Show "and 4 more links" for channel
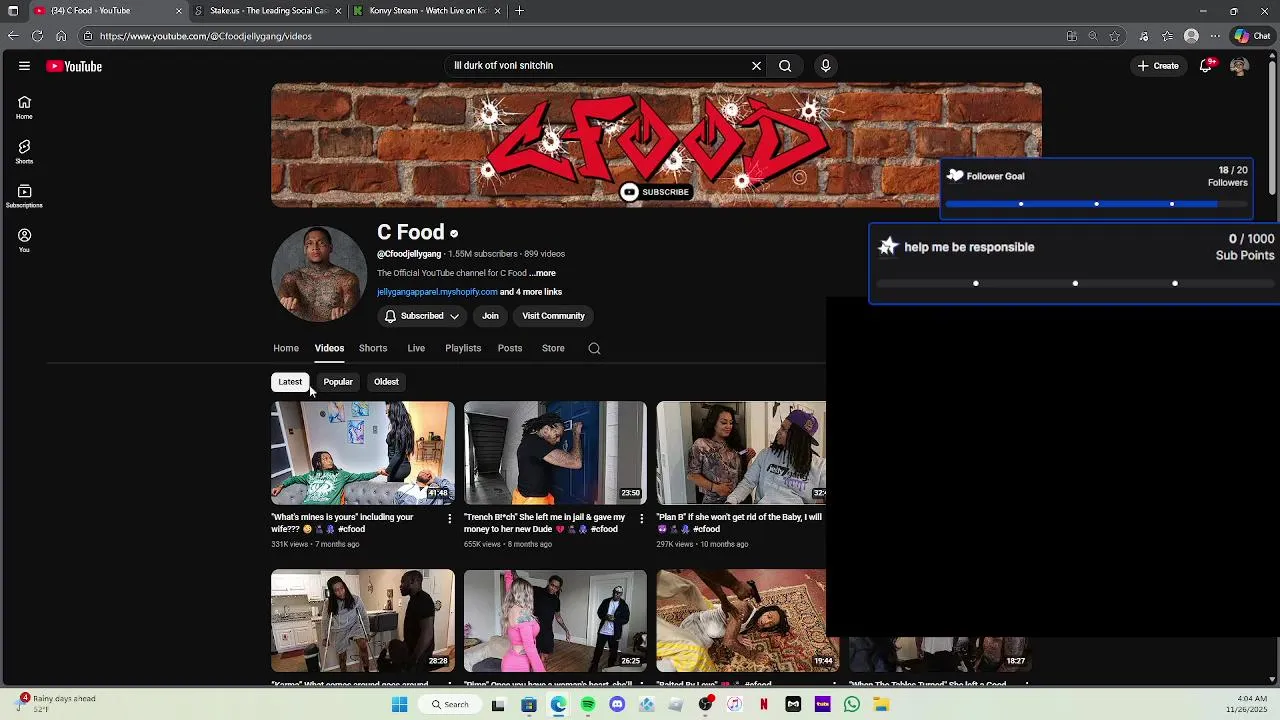1280x720 pixels. point(531,292)
